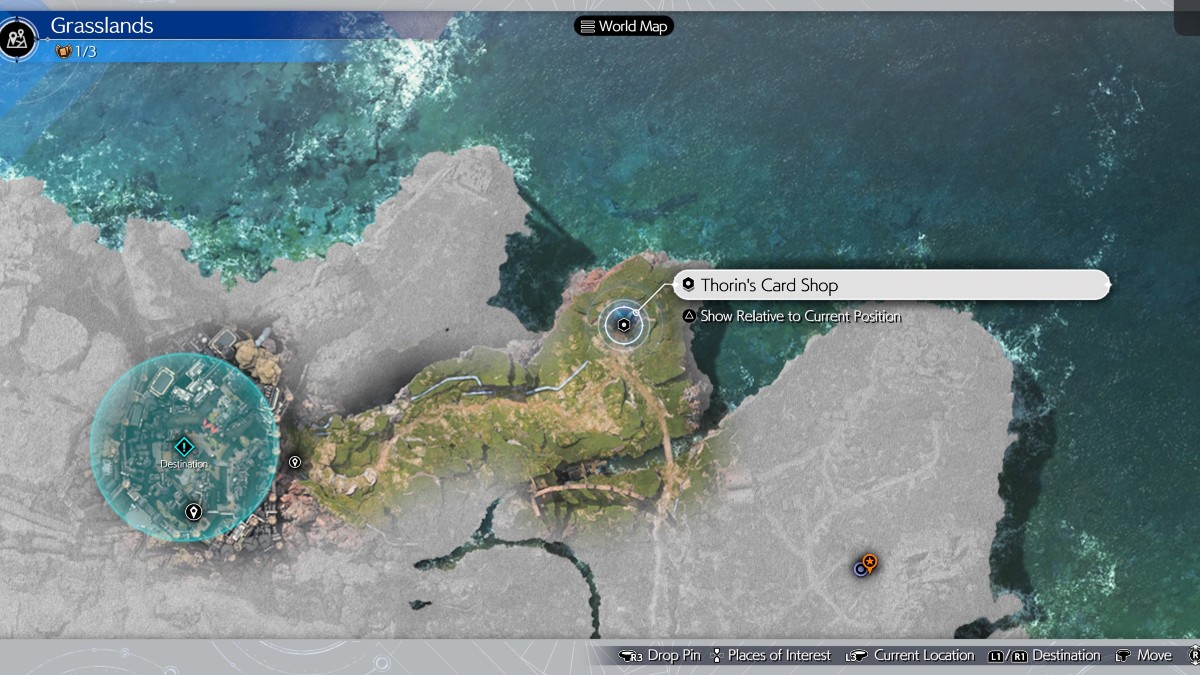Viewport: 1200px width, 675px height.
Task: Open the World Map view
Action: (x=624, y=26)
